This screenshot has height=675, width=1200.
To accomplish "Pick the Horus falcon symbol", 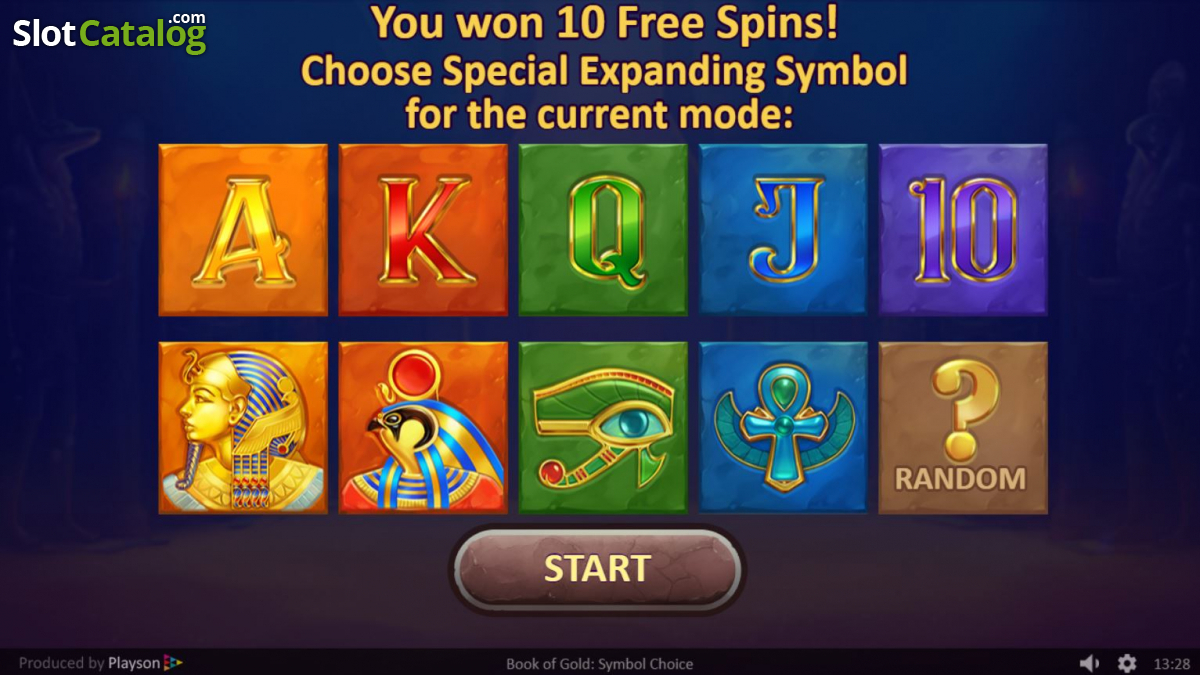I will (x=423, y=427).
